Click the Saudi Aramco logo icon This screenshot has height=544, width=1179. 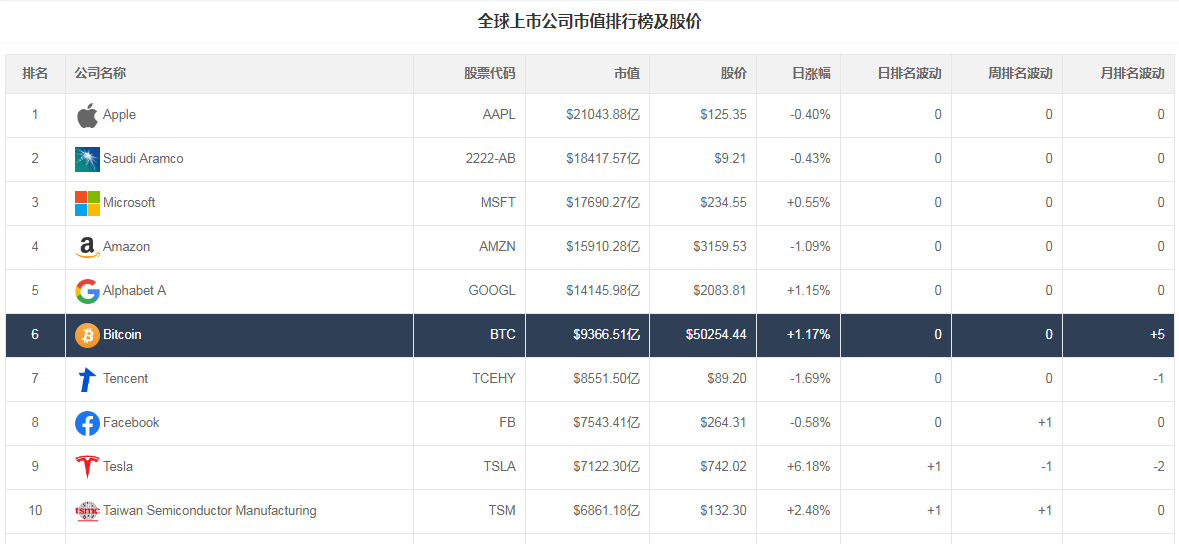[x=87, y=159]
